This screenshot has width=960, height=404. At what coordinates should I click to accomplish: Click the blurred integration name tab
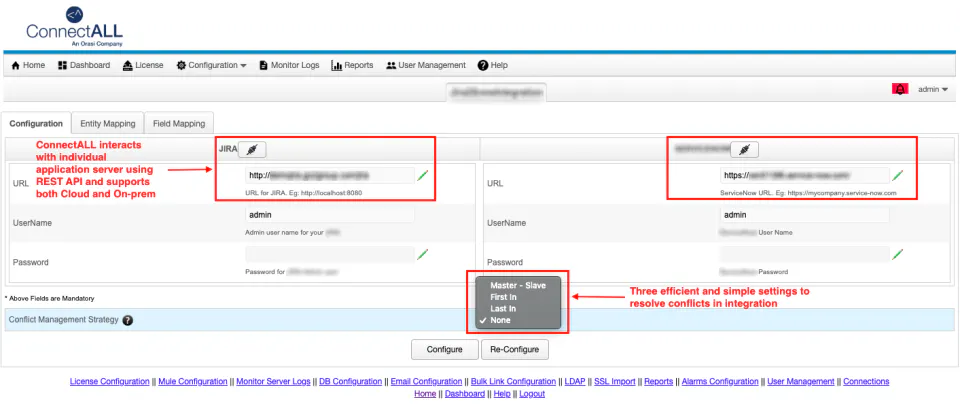pyautogui.click(x=497, y=92)
